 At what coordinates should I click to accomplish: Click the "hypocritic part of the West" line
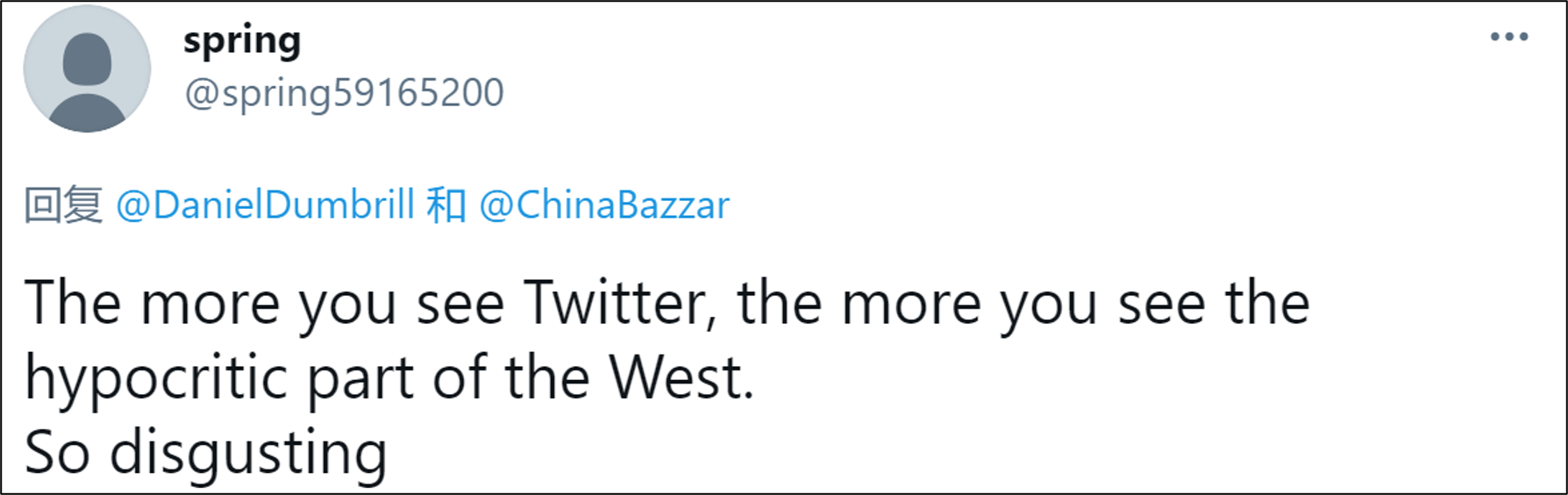point(389,378)
